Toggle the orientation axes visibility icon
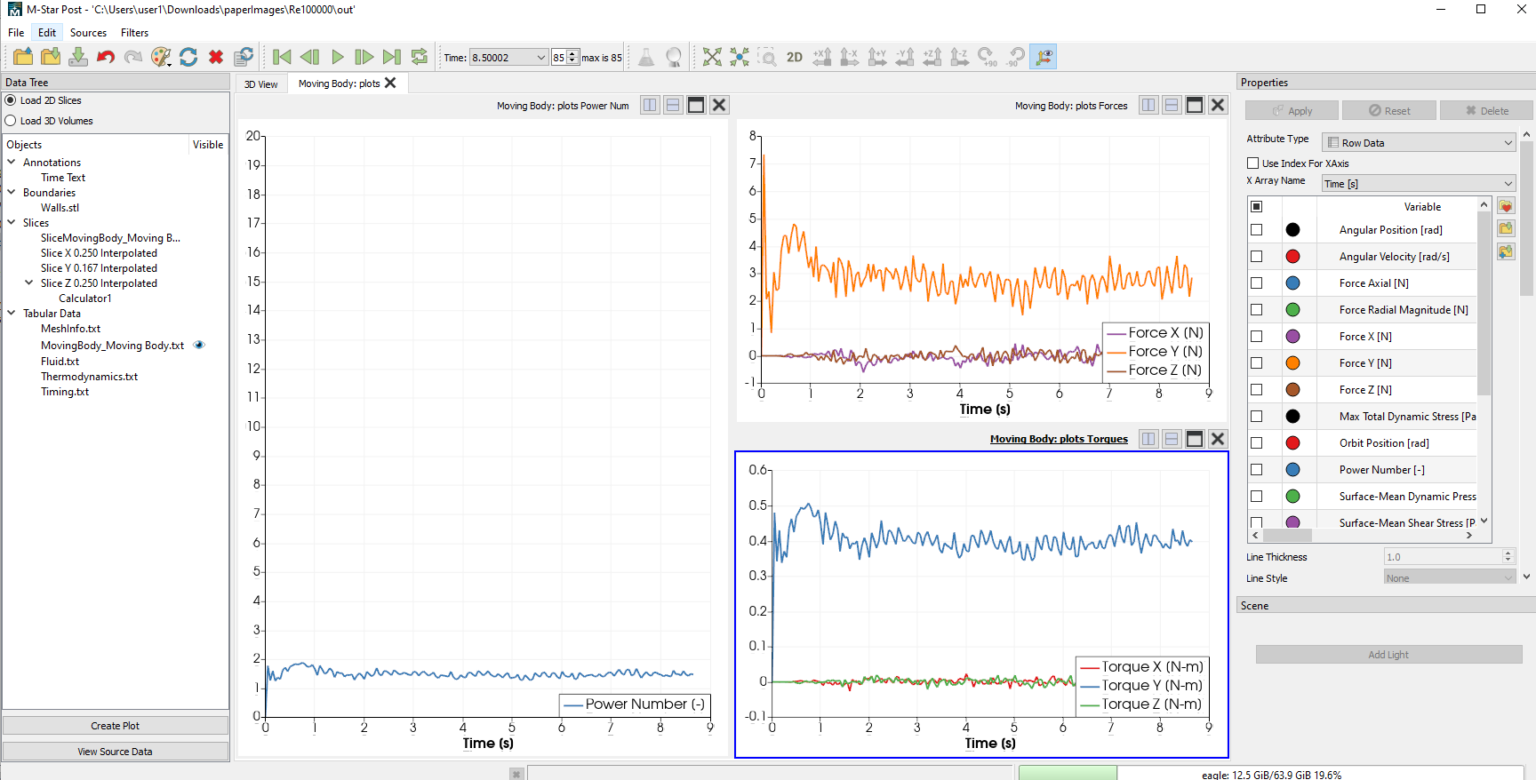The image size is (1536, 780). [1043, 57]
